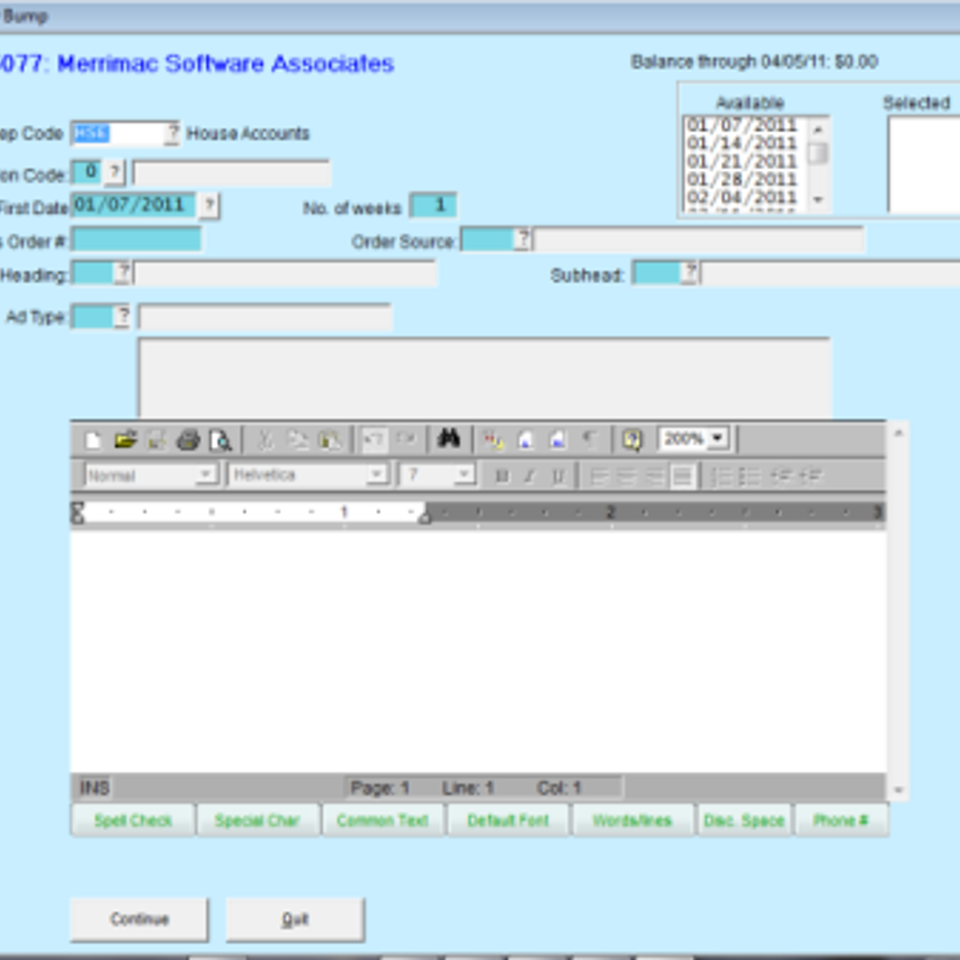Align text left
The image size is (960, 960).
tap(599, 476)
